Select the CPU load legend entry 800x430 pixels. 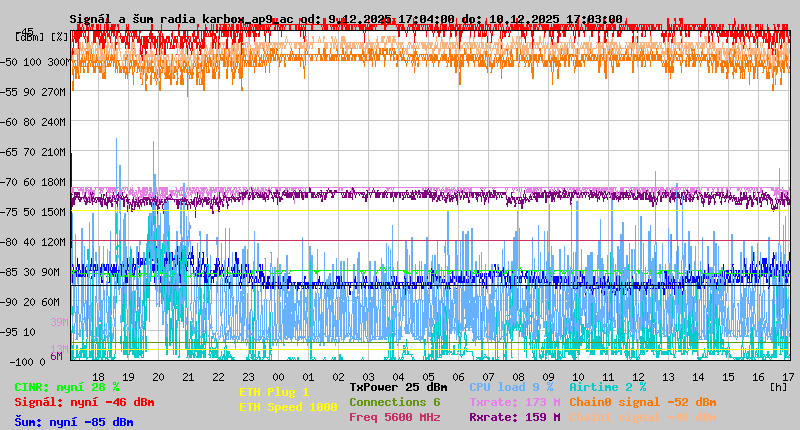point(511,387)
